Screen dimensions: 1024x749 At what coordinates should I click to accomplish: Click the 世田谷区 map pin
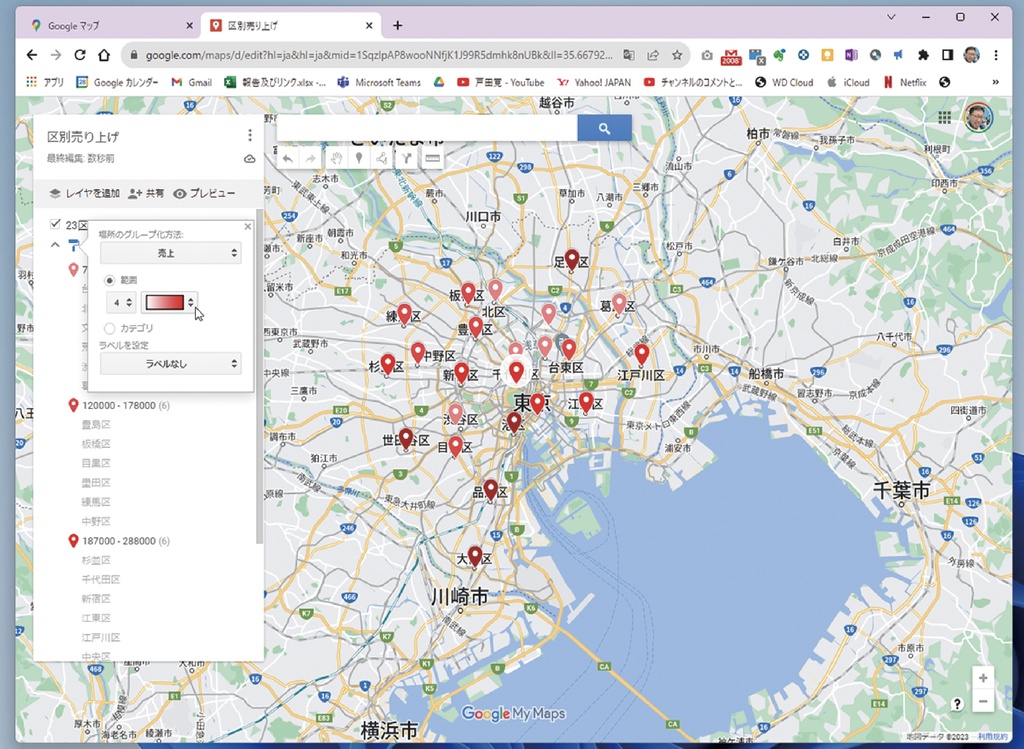(x=406, y=439)
